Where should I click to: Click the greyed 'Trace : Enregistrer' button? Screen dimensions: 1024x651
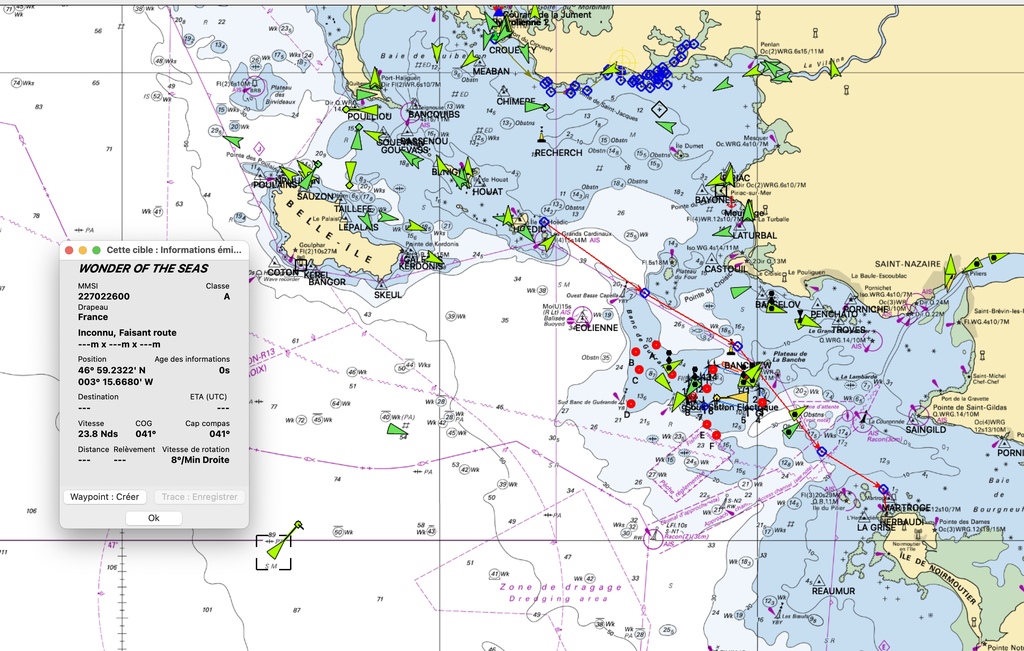[199, 497]
